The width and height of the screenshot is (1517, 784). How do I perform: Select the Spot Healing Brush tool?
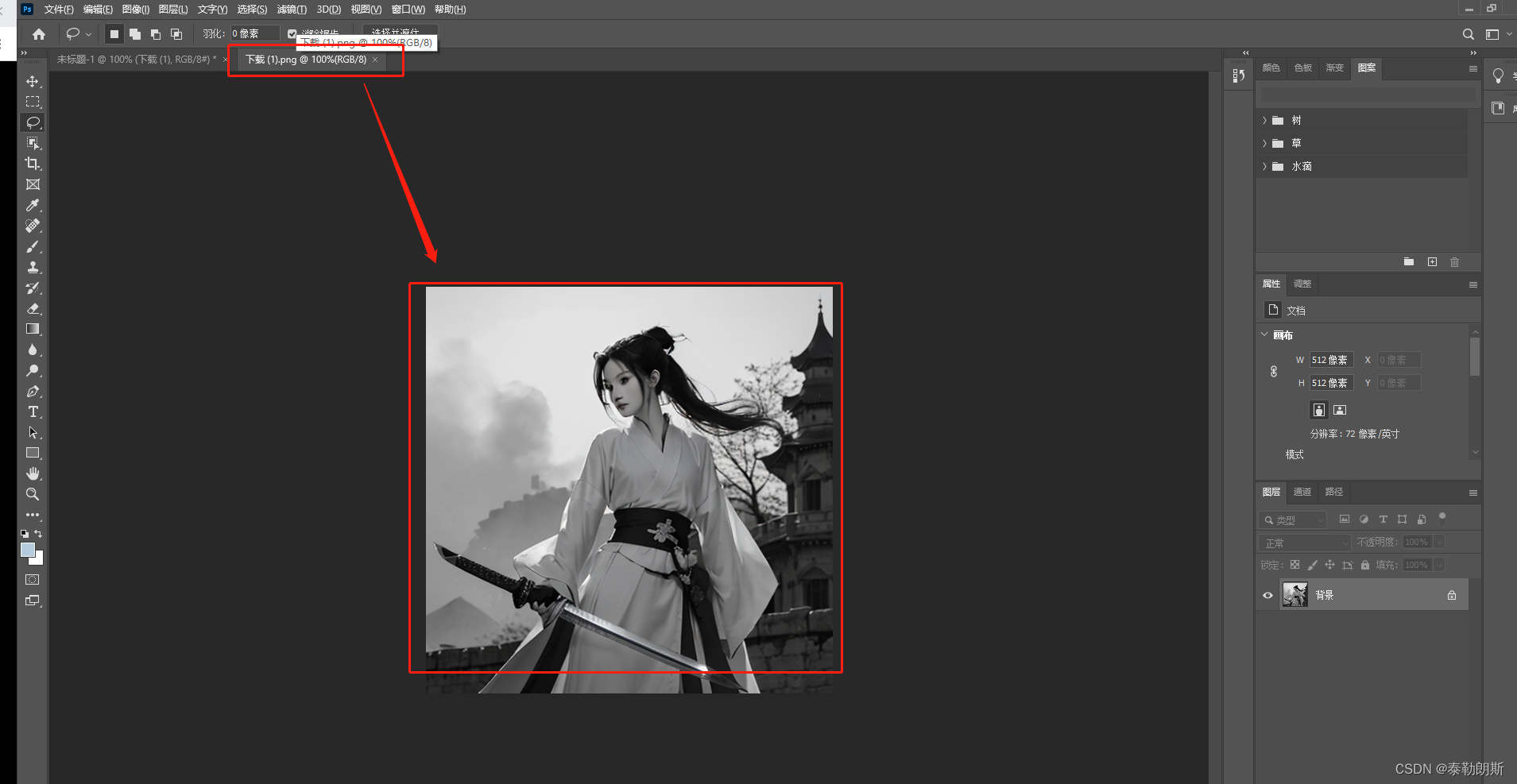pos(33,226)
